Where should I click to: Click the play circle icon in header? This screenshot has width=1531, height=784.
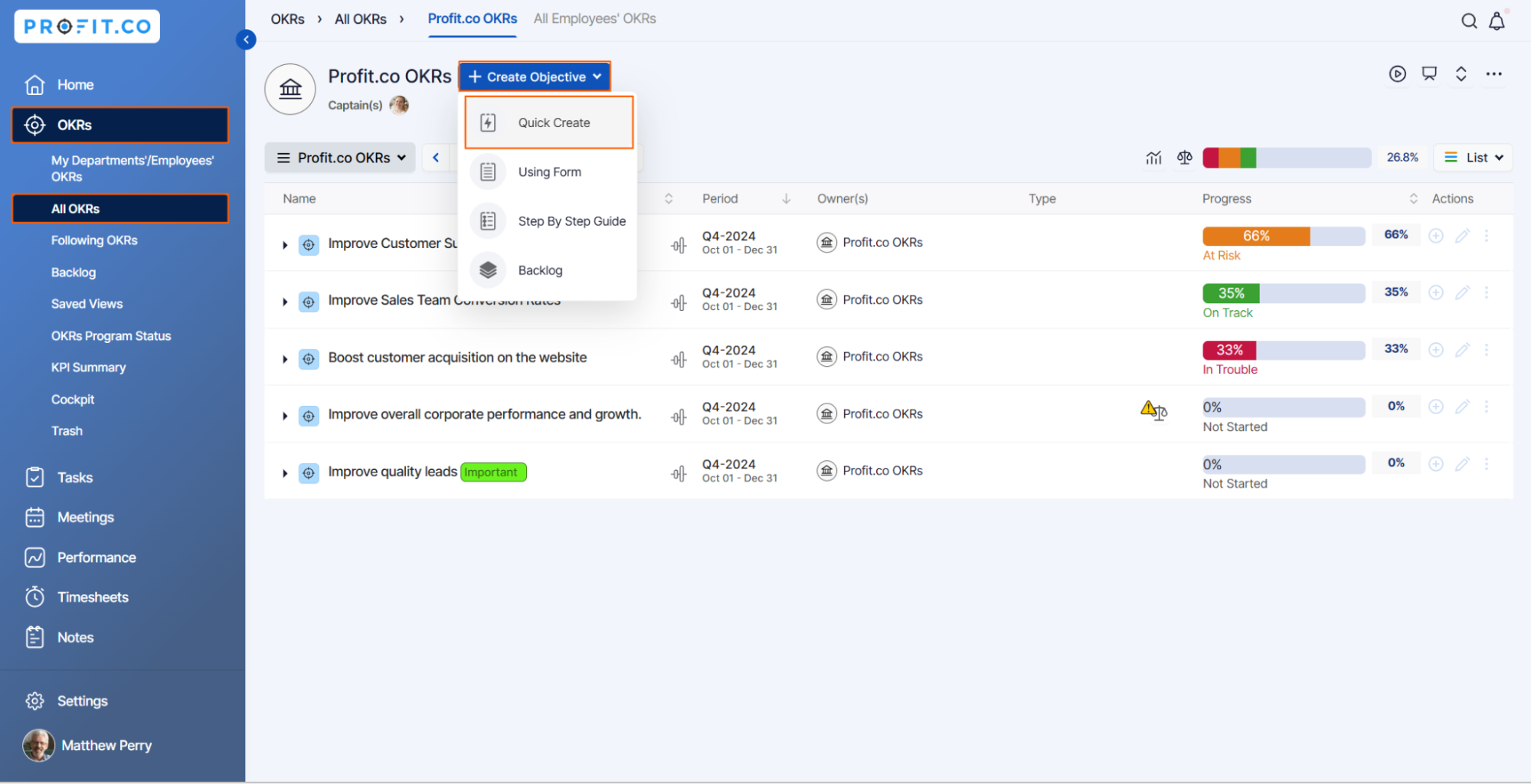click(x=1398, y=73)
